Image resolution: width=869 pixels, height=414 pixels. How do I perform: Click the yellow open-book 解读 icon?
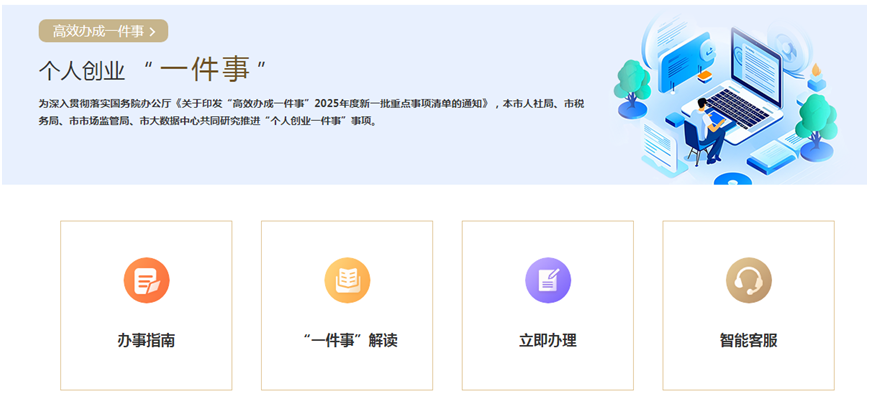click(x=347, y=280)
